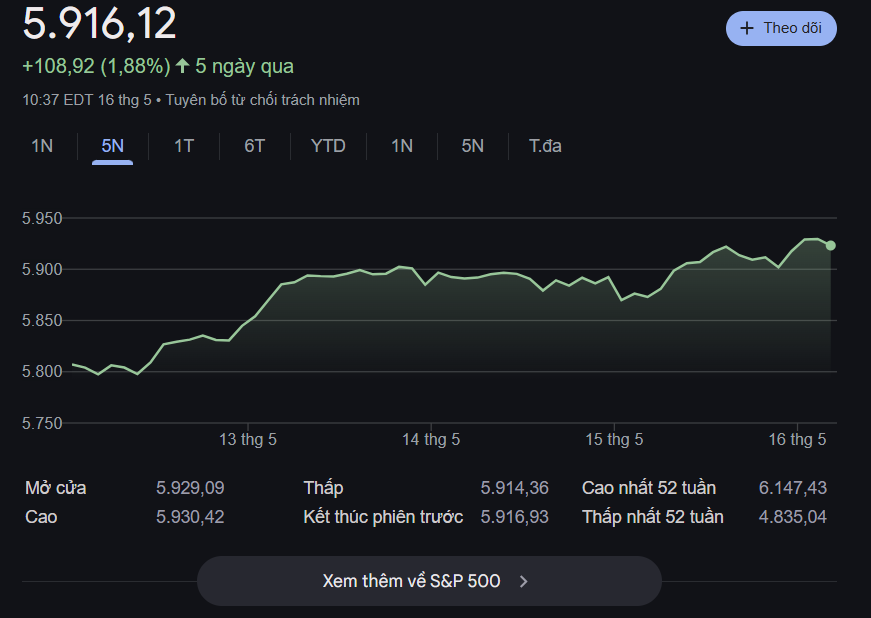This screenshot has width=871, height=618.
Task: Click the opening value 5.929,09
Action: [x=190, y=488]
